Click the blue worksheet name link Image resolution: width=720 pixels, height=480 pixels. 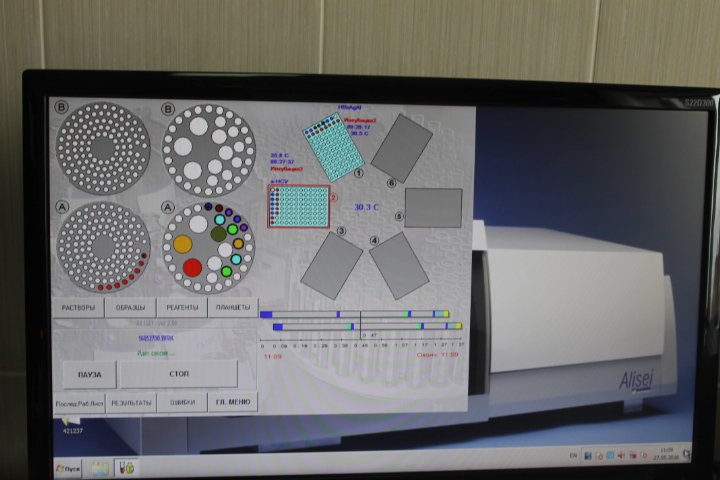[x=156, y=338]
